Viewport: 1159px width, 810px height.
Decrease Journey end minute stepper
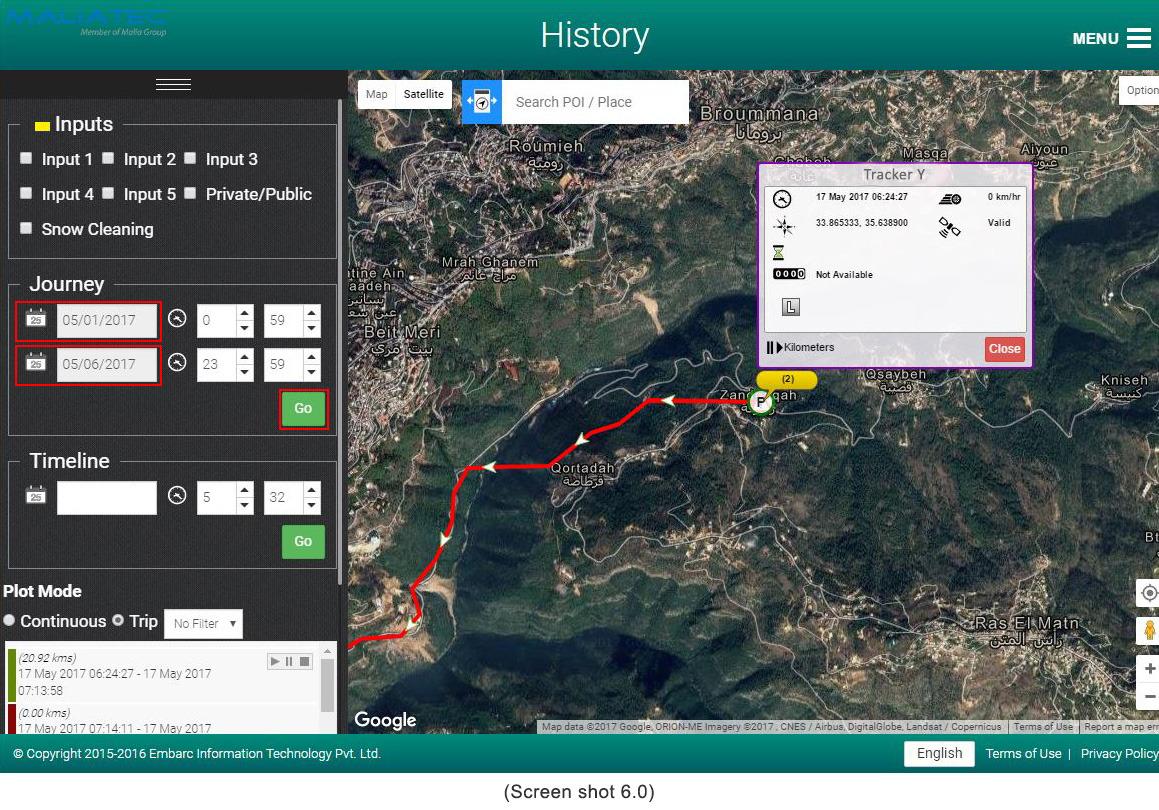point(312,372)
